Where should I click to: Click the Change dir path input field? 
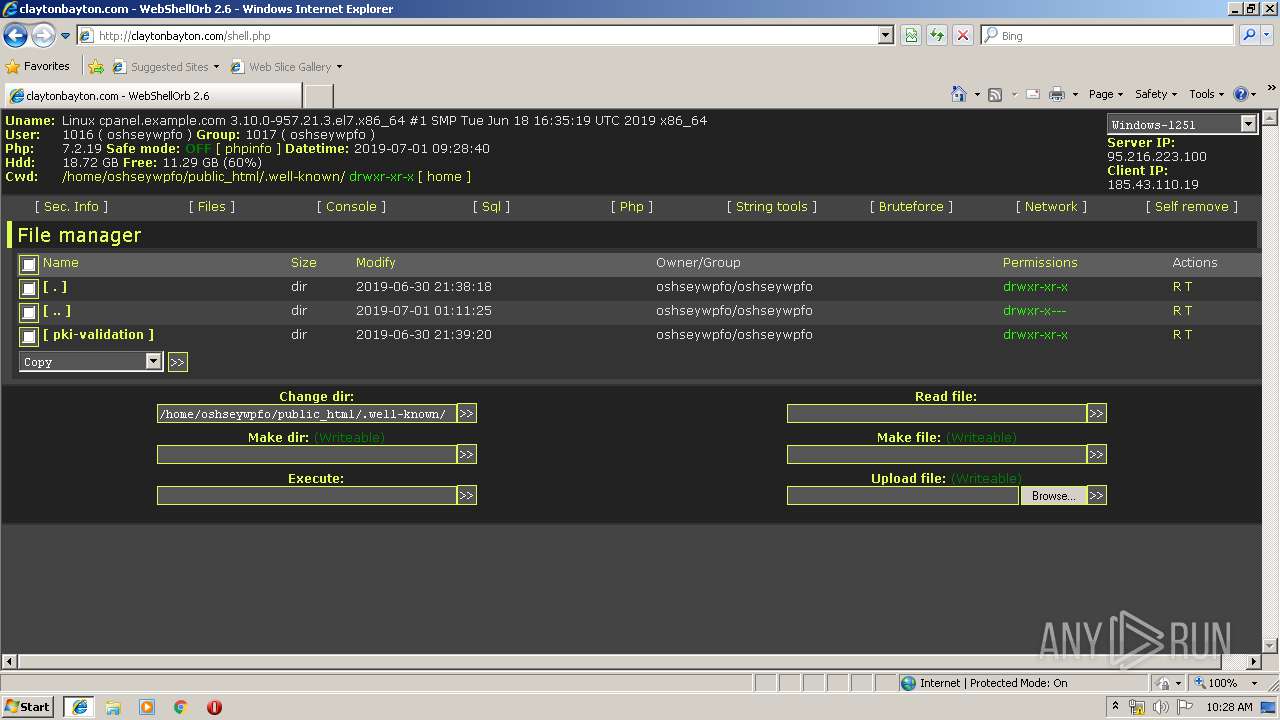[x=306, y=413]
